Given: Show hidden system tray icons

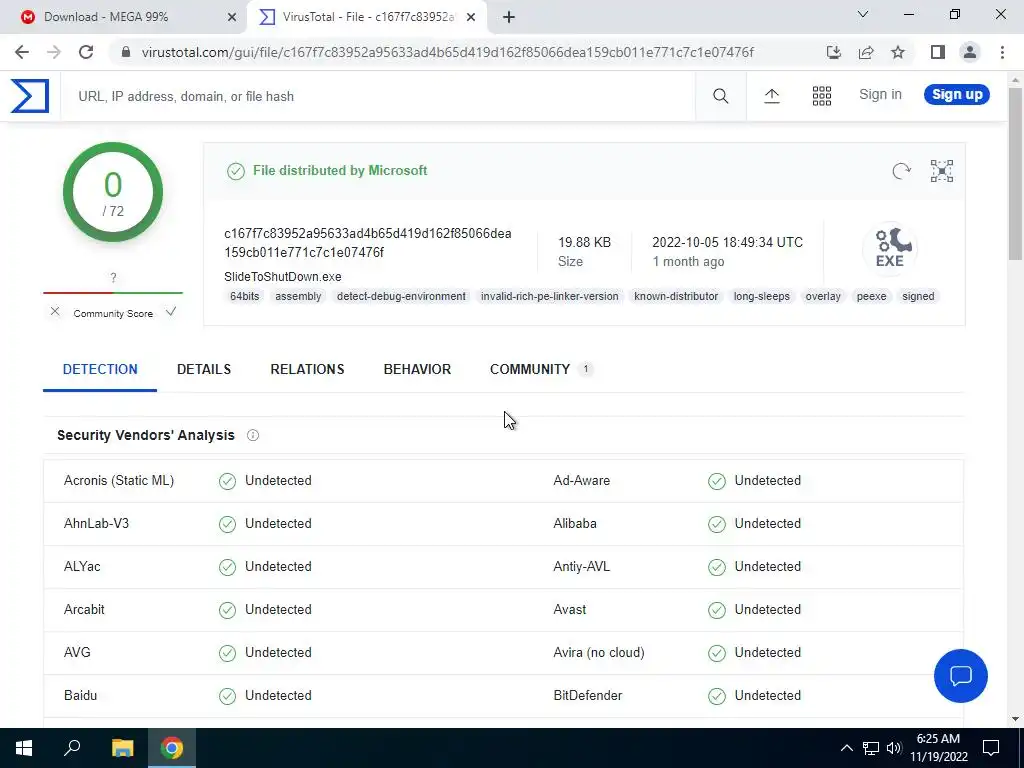Looking at the screenshot, I should coord(846,748).
